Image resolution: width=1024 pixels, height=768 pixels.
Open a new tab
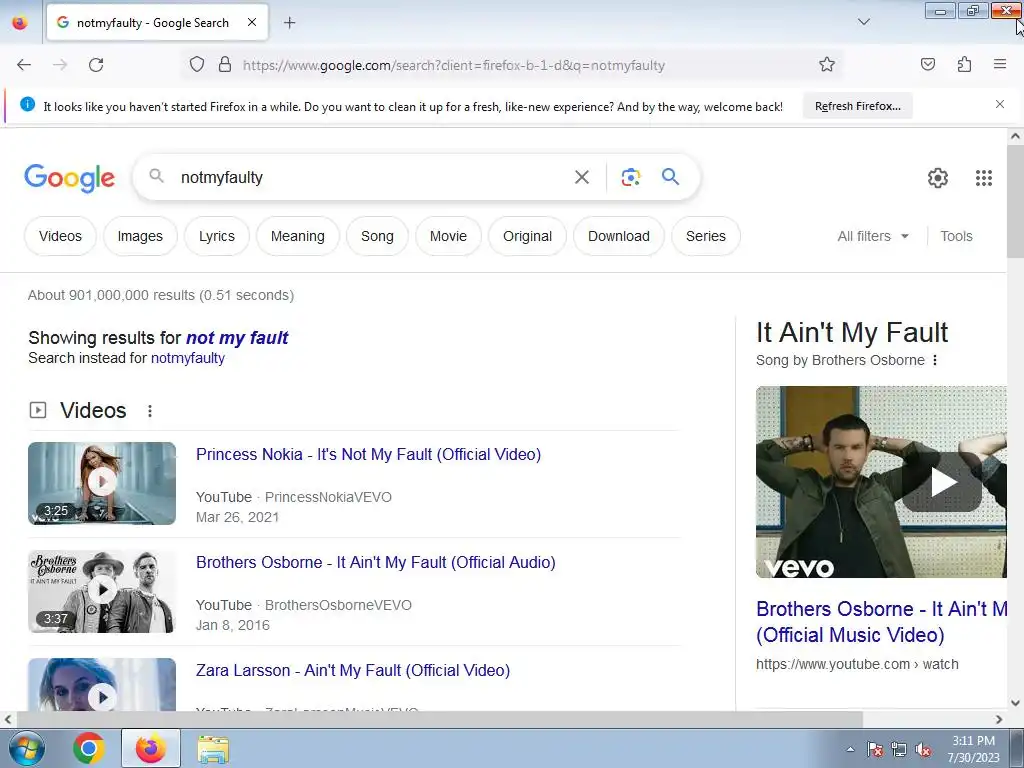point(289,23)
